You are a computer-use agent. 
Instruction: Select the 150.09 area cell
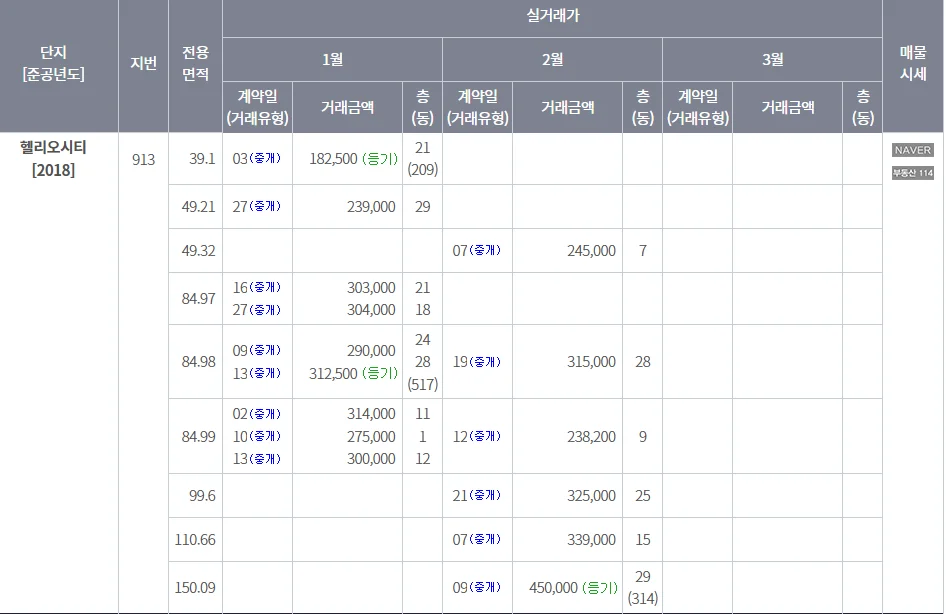click(195, 587)
